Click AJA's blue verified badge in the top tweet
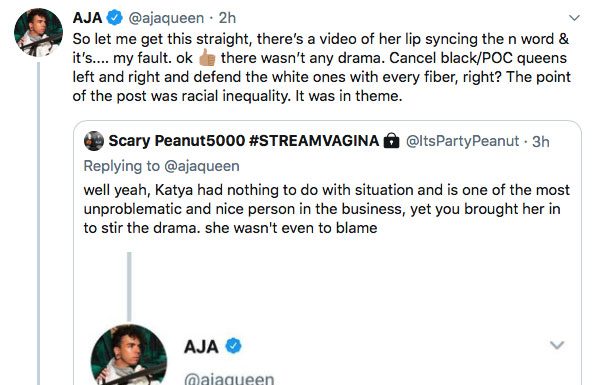595x385 pixels. (115, 18)
